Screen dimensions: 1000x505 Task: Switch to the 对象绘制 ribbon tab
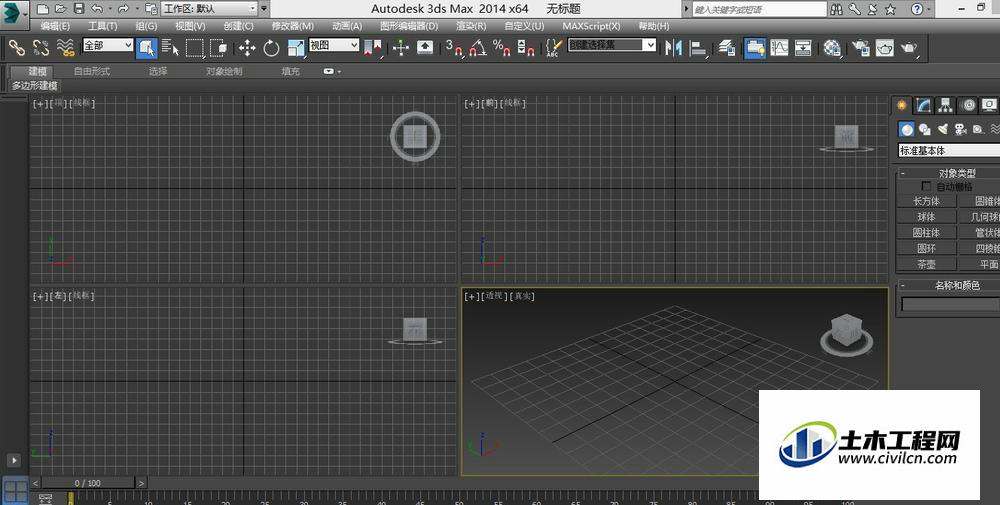(224, 71)
